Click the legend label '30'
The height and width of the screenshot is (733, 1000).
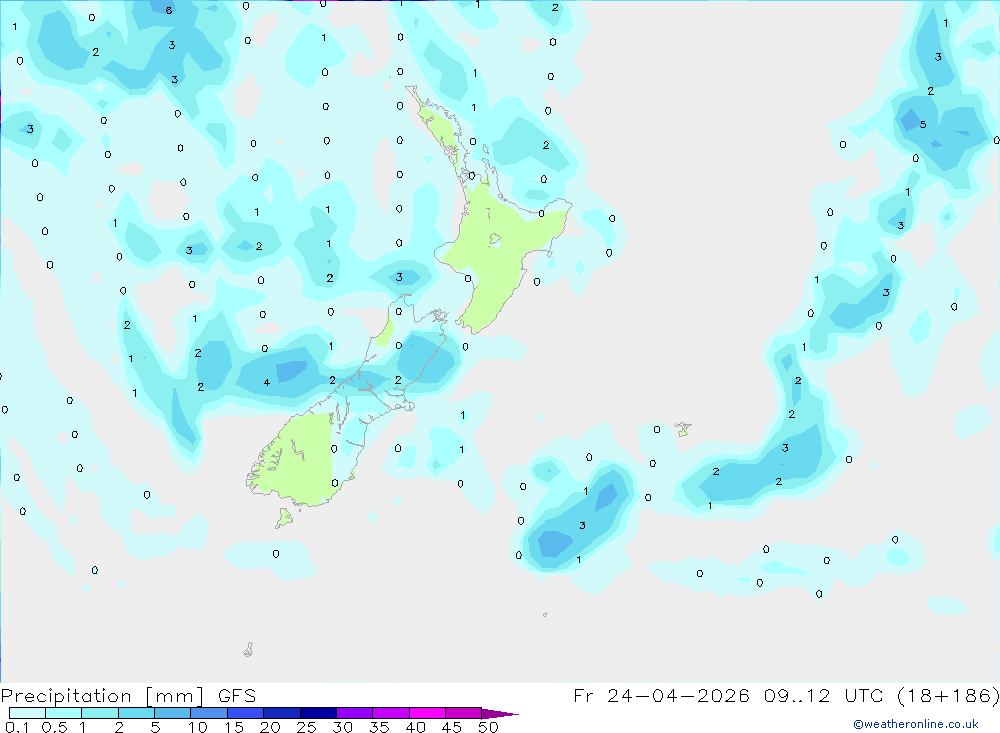coord(343,727)
